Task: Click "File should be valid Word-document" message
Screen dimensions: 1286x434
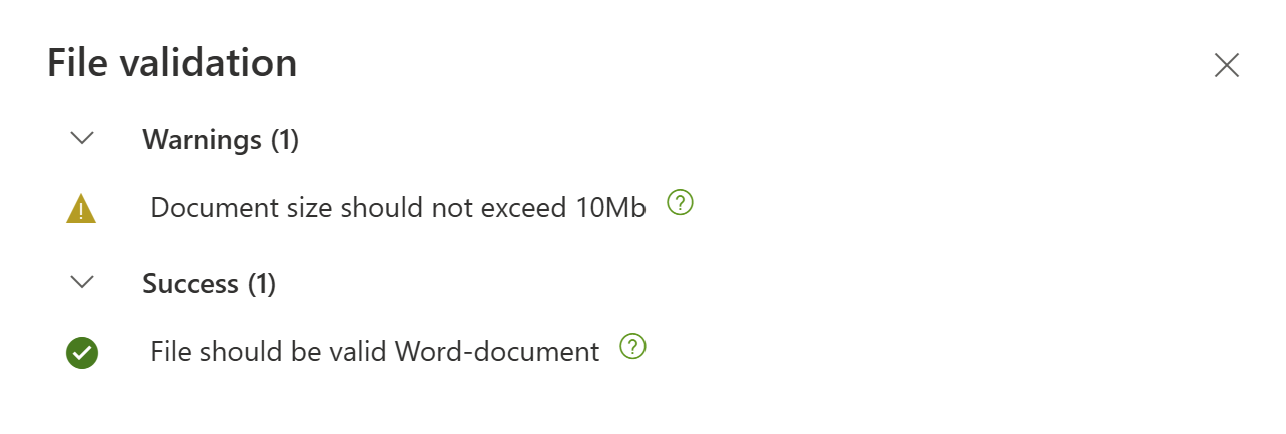Action: pos(374,352)
